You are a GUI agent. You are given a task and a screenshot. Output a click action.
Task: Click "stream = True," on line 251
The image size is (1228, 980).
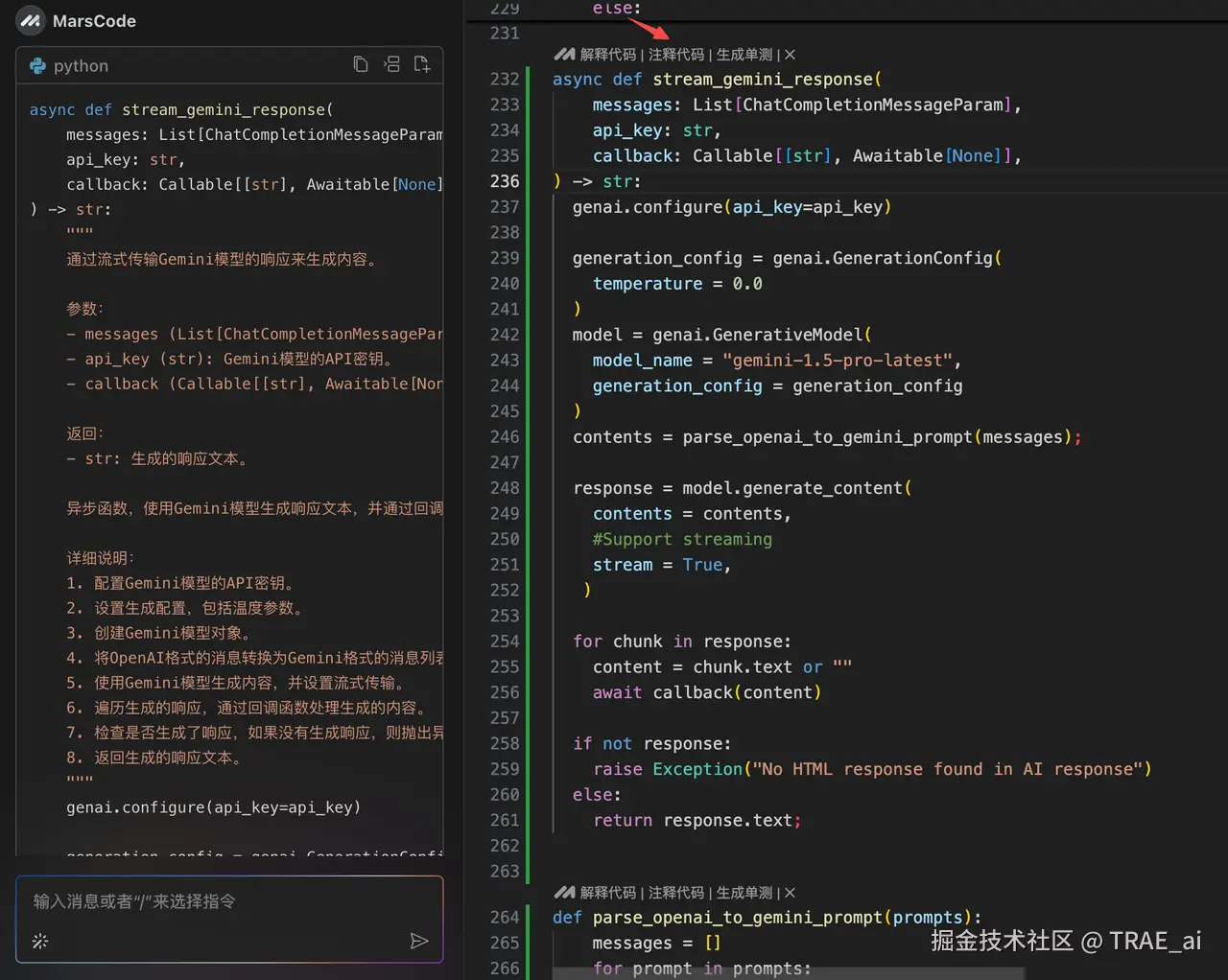tap(662, 565)
